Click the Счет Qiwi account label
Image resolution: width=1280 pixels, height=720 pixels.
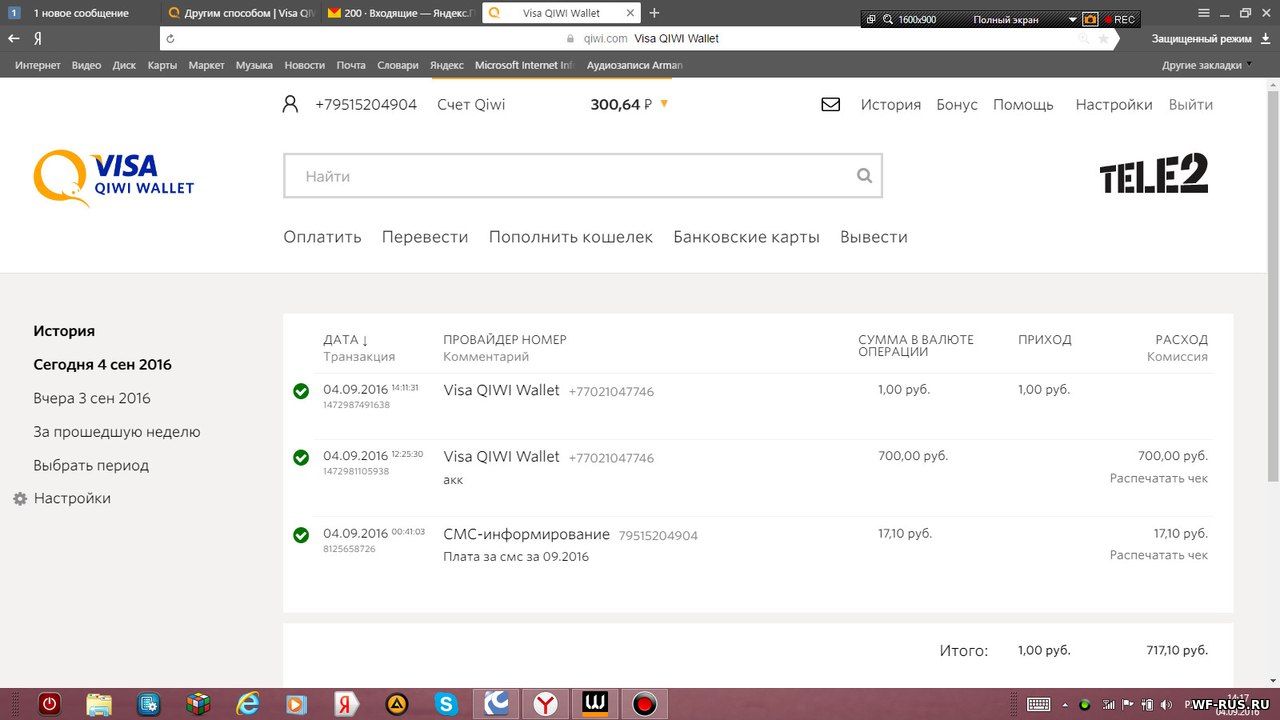click(x=471, y=104)
